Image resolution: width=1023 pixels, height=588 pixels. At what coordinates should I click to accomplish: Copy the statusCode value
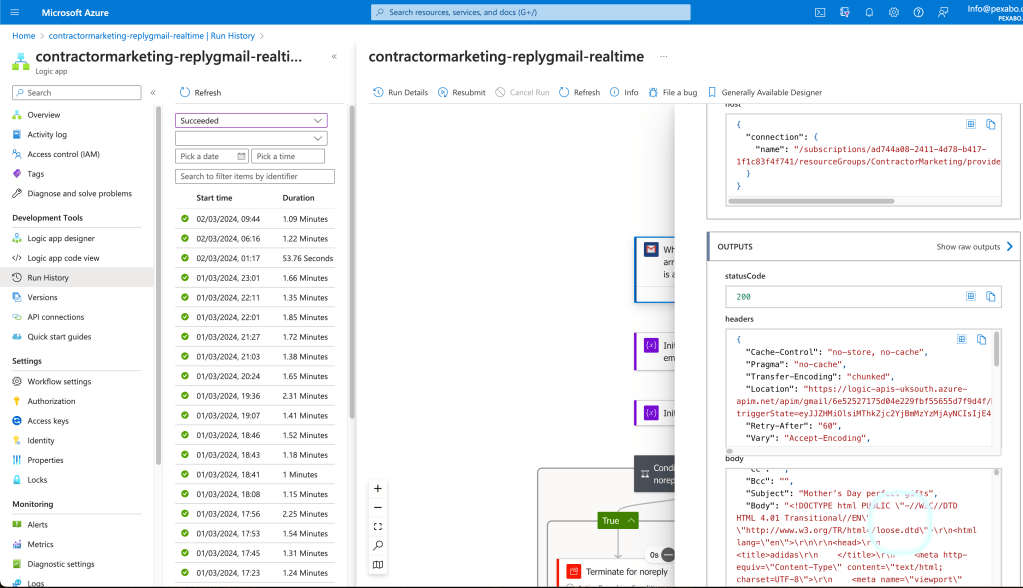[990, 297]
